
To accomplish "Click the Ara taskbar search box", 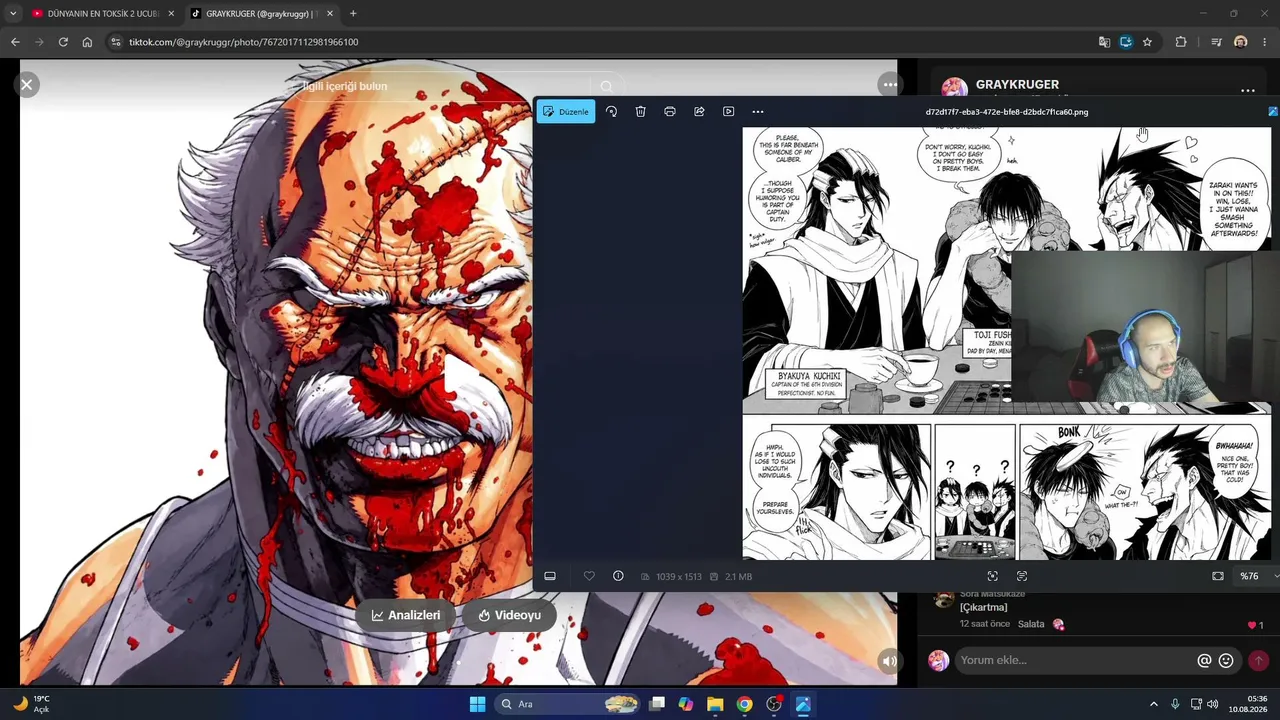I will 568,704.
